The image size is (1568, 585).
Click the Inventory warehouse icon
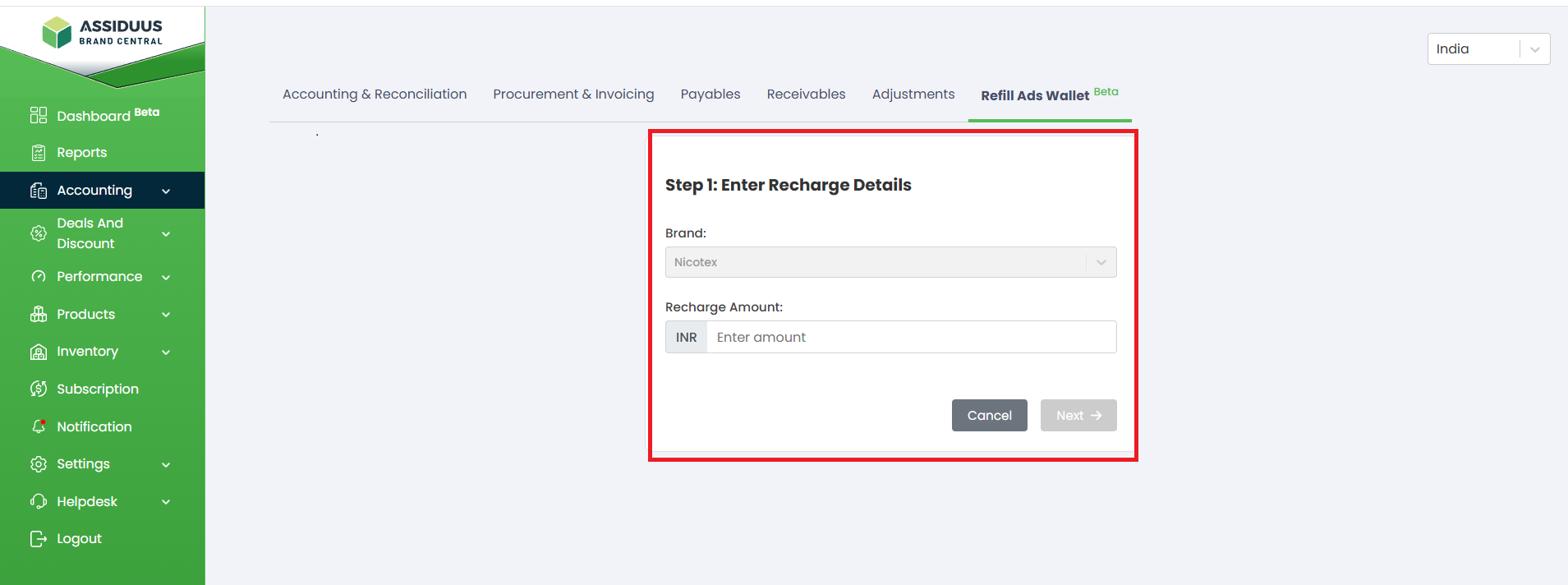[39, 352]
